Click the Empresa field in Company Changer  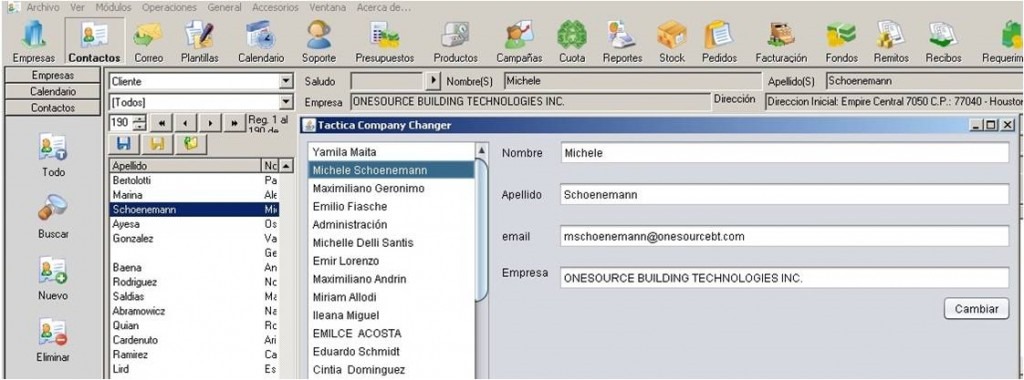(x=784, y=277)
